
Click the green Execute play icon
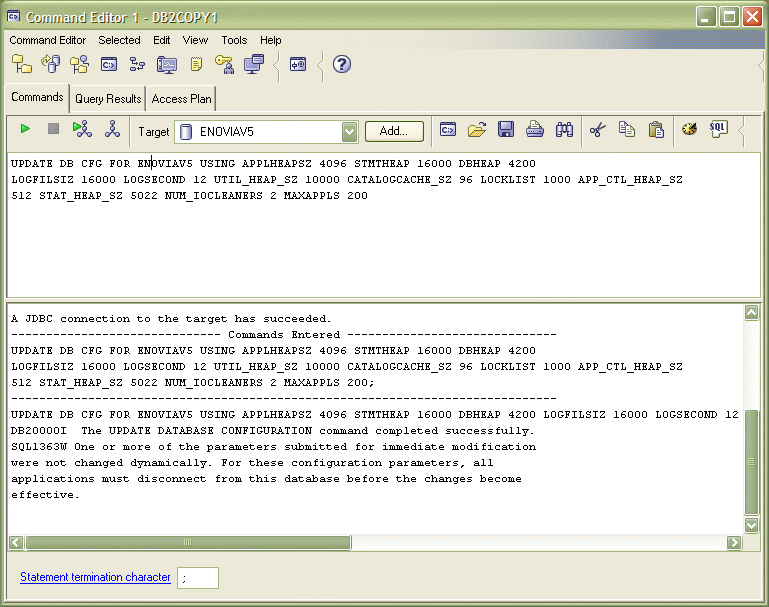coord(25,129)
